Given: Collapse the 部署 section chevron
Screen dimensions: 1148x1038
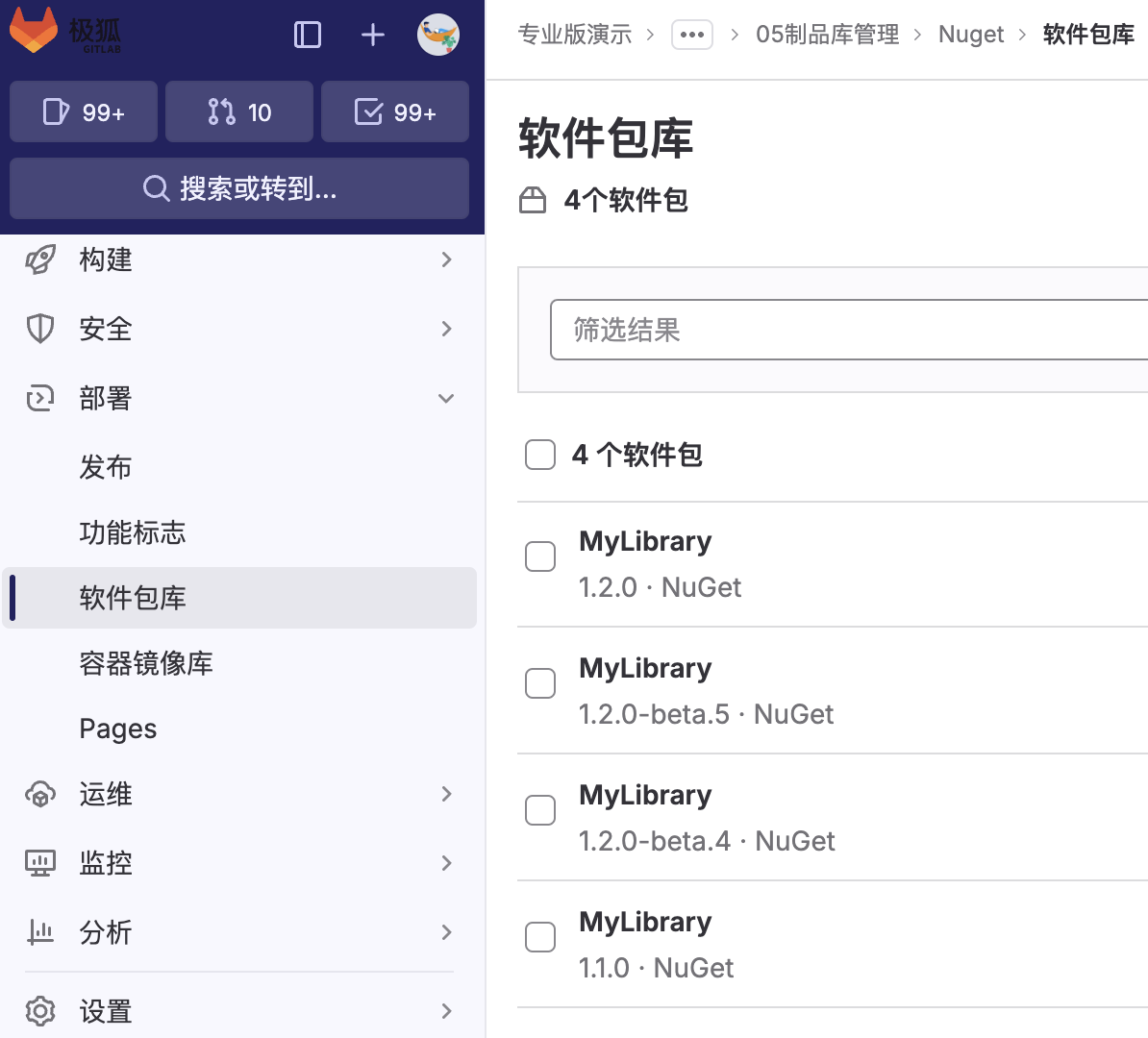Looking at the screenshot, I should pos(445,398).
